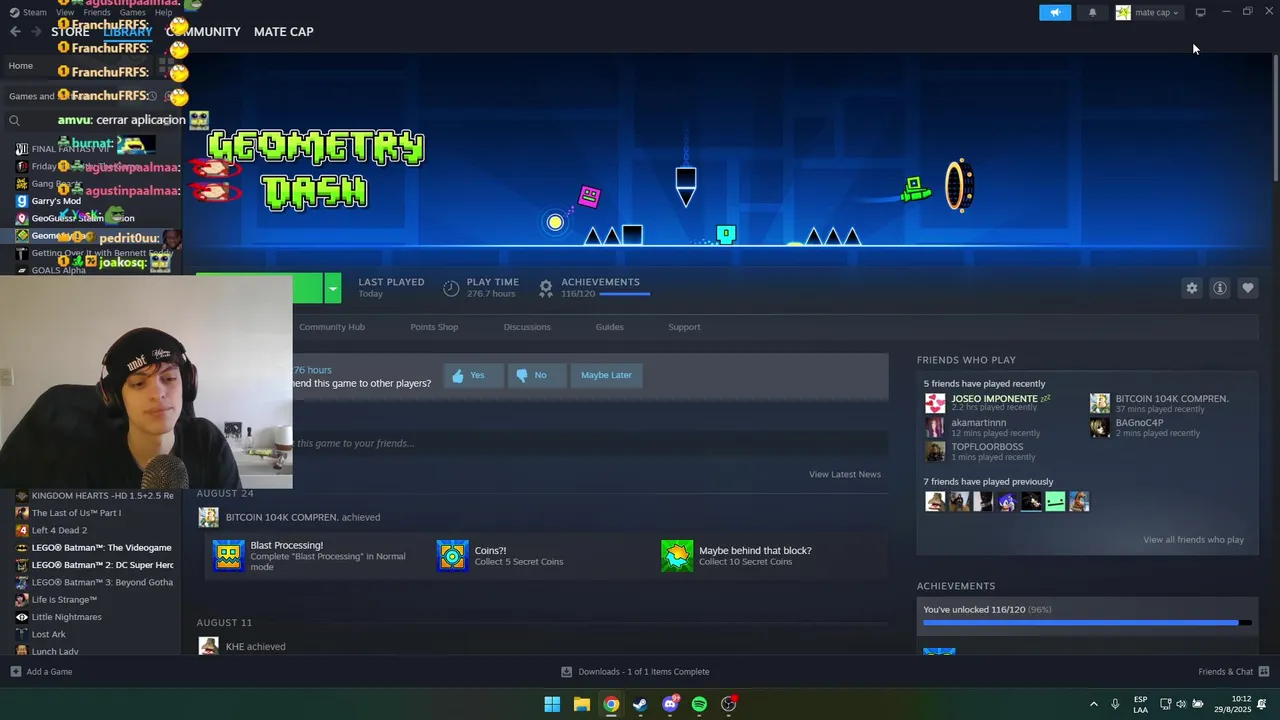Image resolution: width=1280 pixels, height=720 pixels.
Task: Go back with the left arrow
Action: 15,31
